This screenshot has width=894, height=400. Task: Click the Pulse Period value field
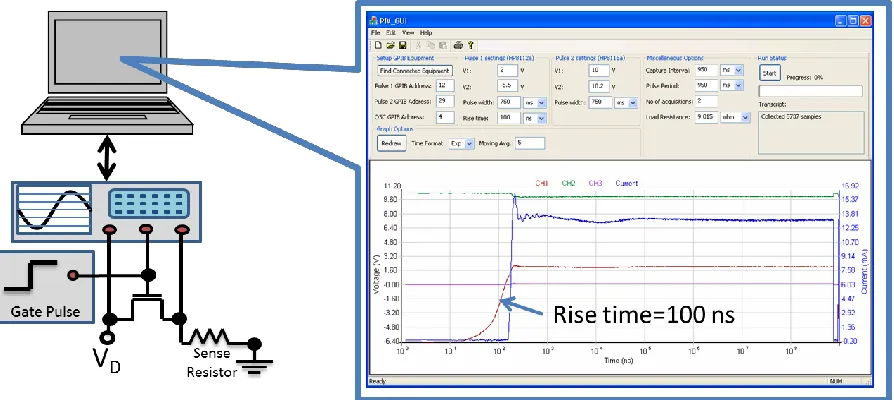coord(706,85)
